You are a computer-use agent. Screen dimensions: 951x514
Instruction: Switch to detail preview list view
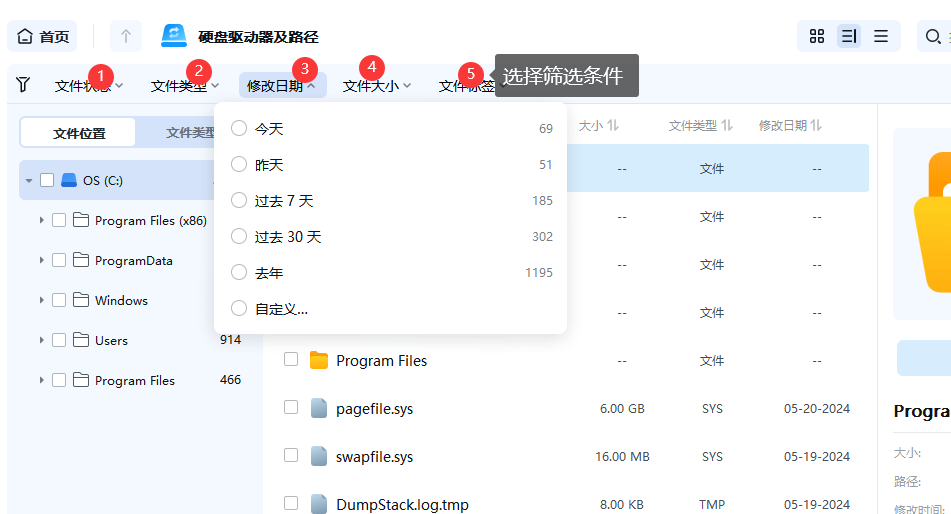coord(849,36)
